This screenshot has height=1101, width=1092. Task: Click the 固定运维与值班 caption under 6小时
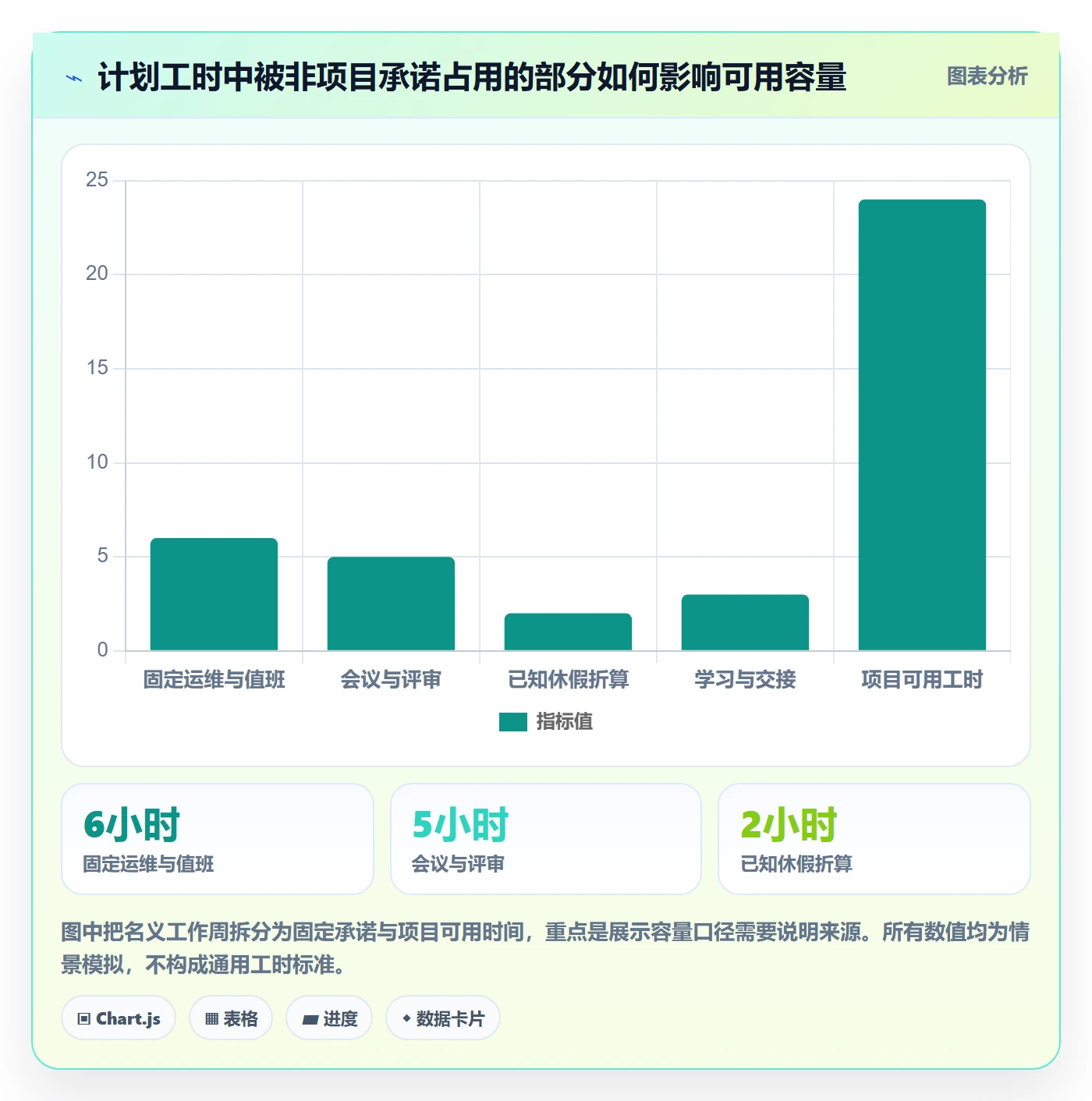pos(148,864)
